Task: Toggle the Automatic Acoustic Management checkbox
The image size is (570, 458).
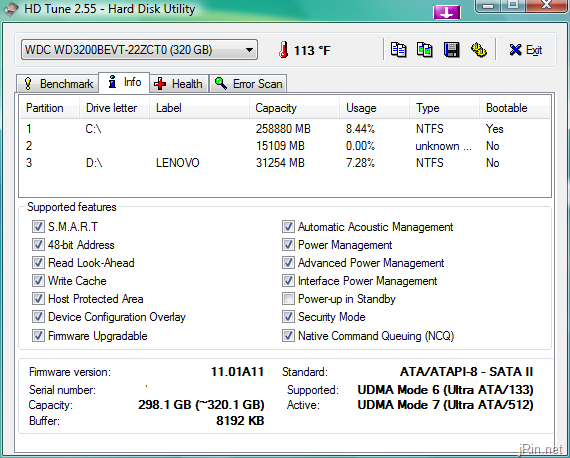Action: pyautogui.click(x=288, y=226)
